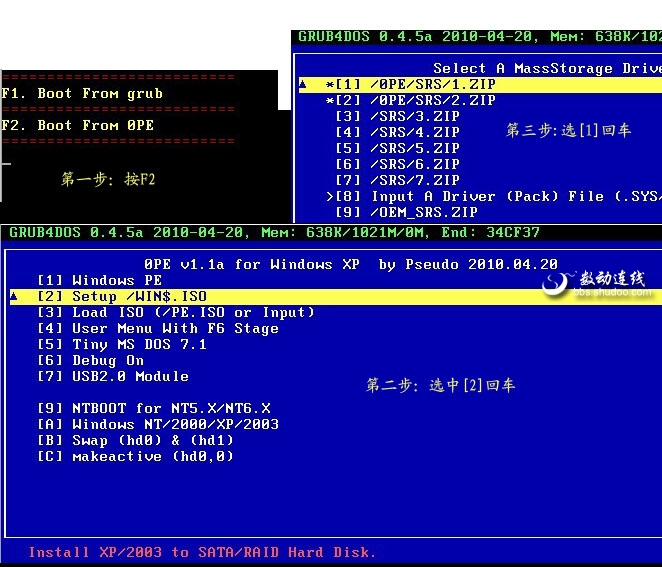This screenshot has width=662, height=567.
Task: Select [5] Tiny MS DOS 7.1
Action: [x=122, y=345]
